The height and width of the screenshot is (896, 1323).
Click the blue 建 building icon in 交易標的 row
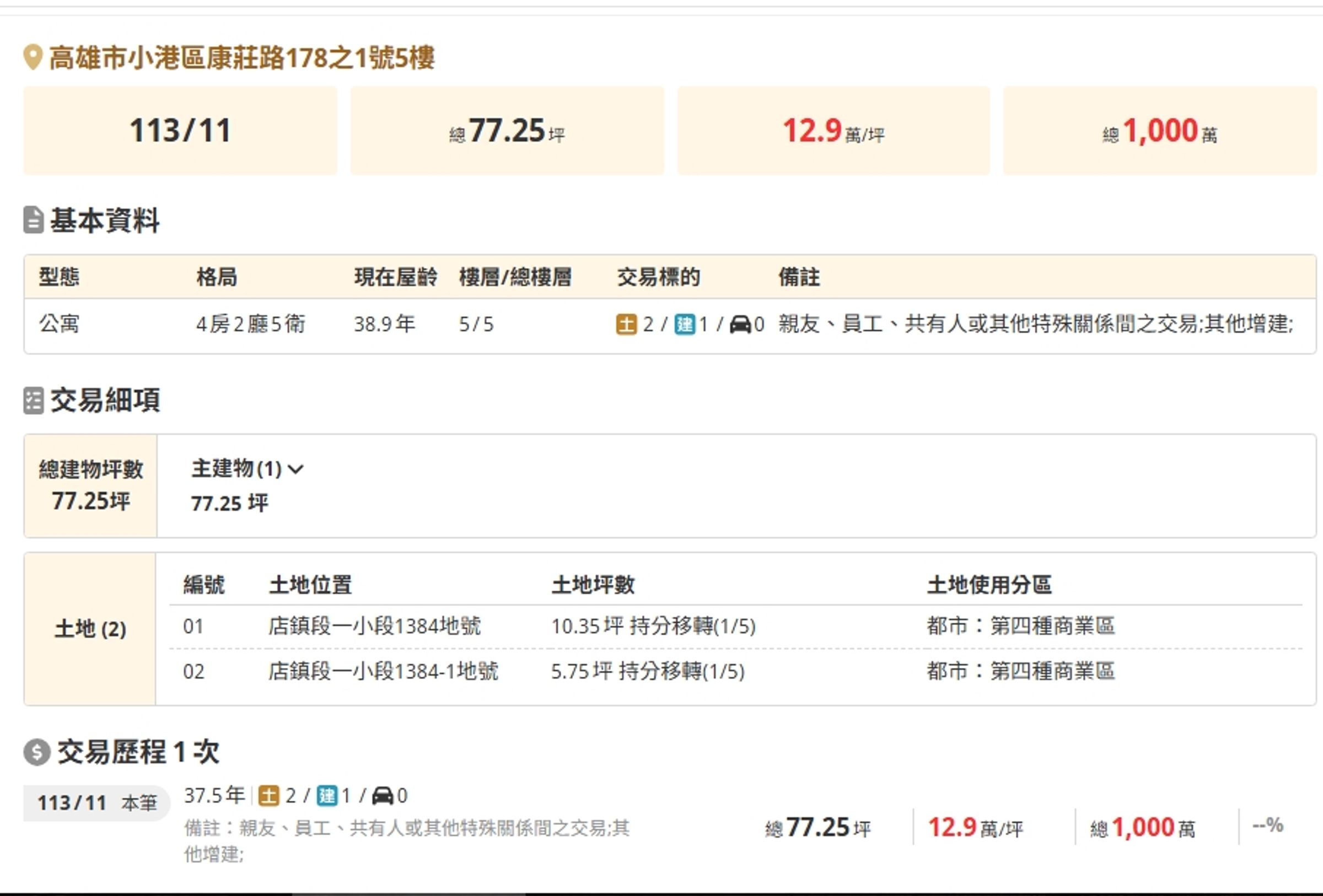pos(685,324)
